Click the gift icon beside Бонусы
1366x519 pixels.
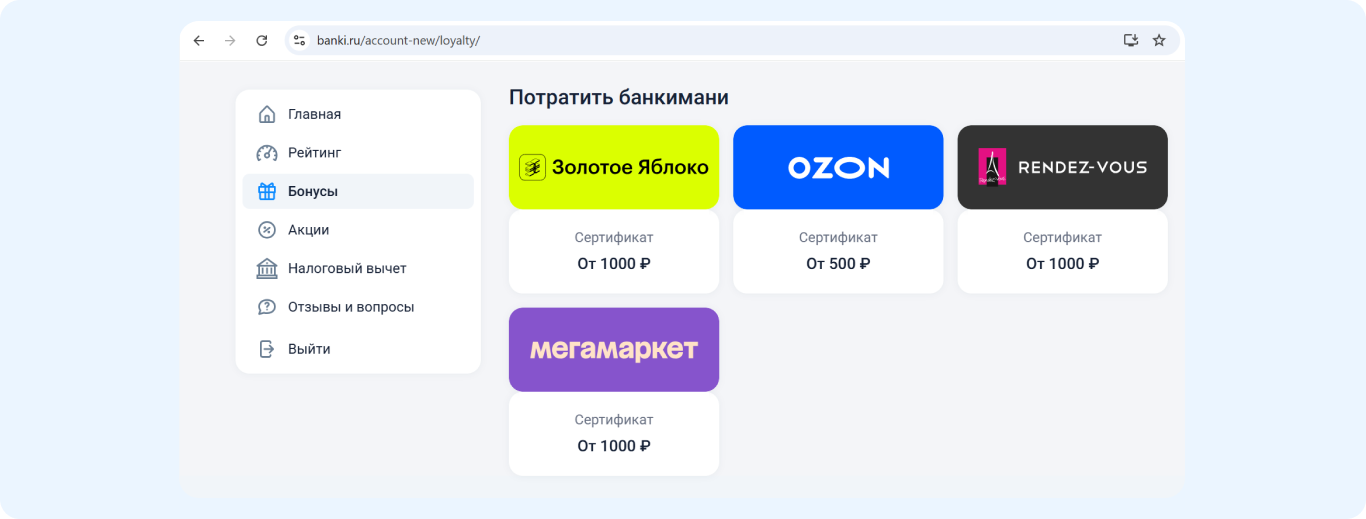coord(267,191)
